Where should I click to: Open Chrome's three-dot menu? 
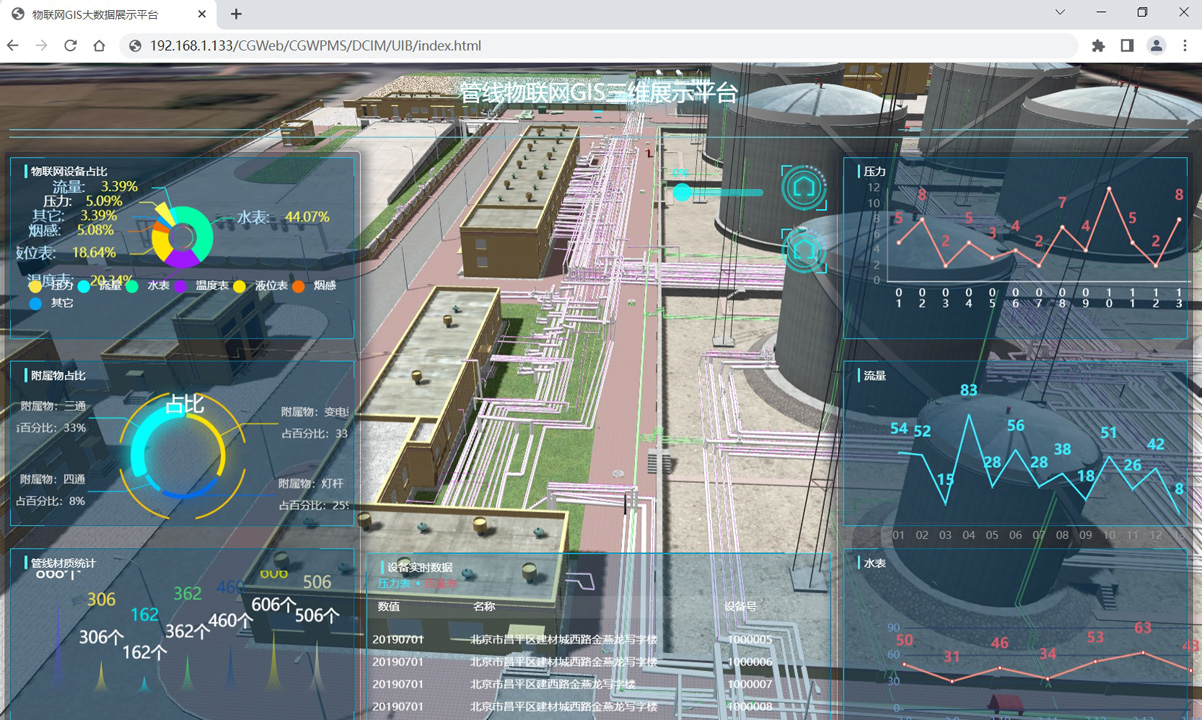(1185, 45)
